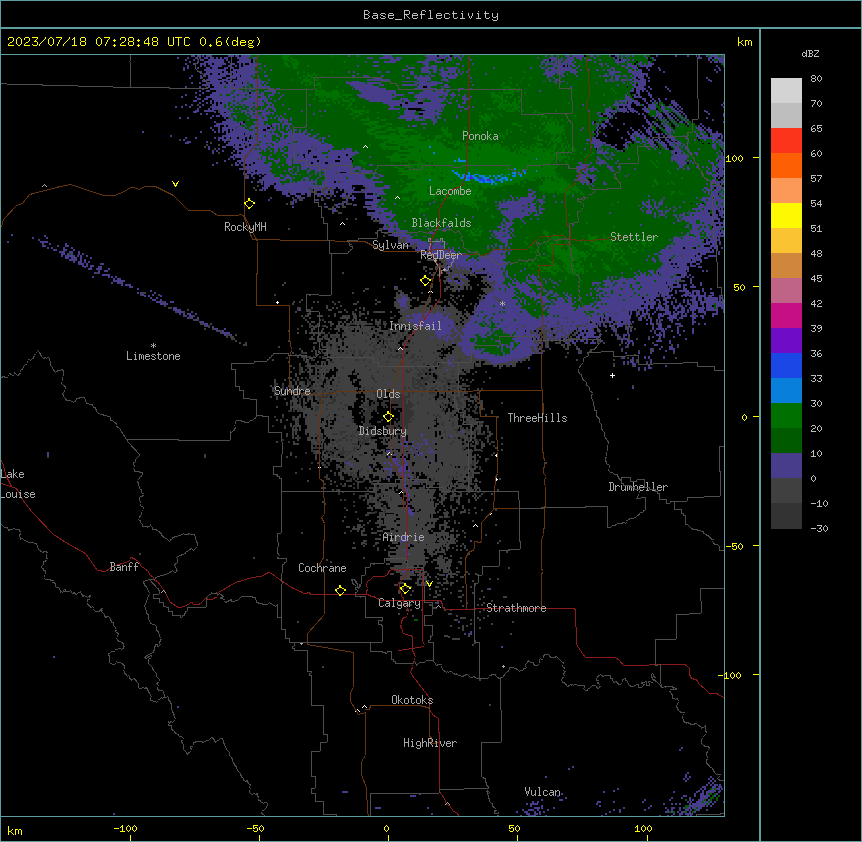This screenshot has height=842, width=862.
Task: Select the Airdrie label
Action: point(403,537)
